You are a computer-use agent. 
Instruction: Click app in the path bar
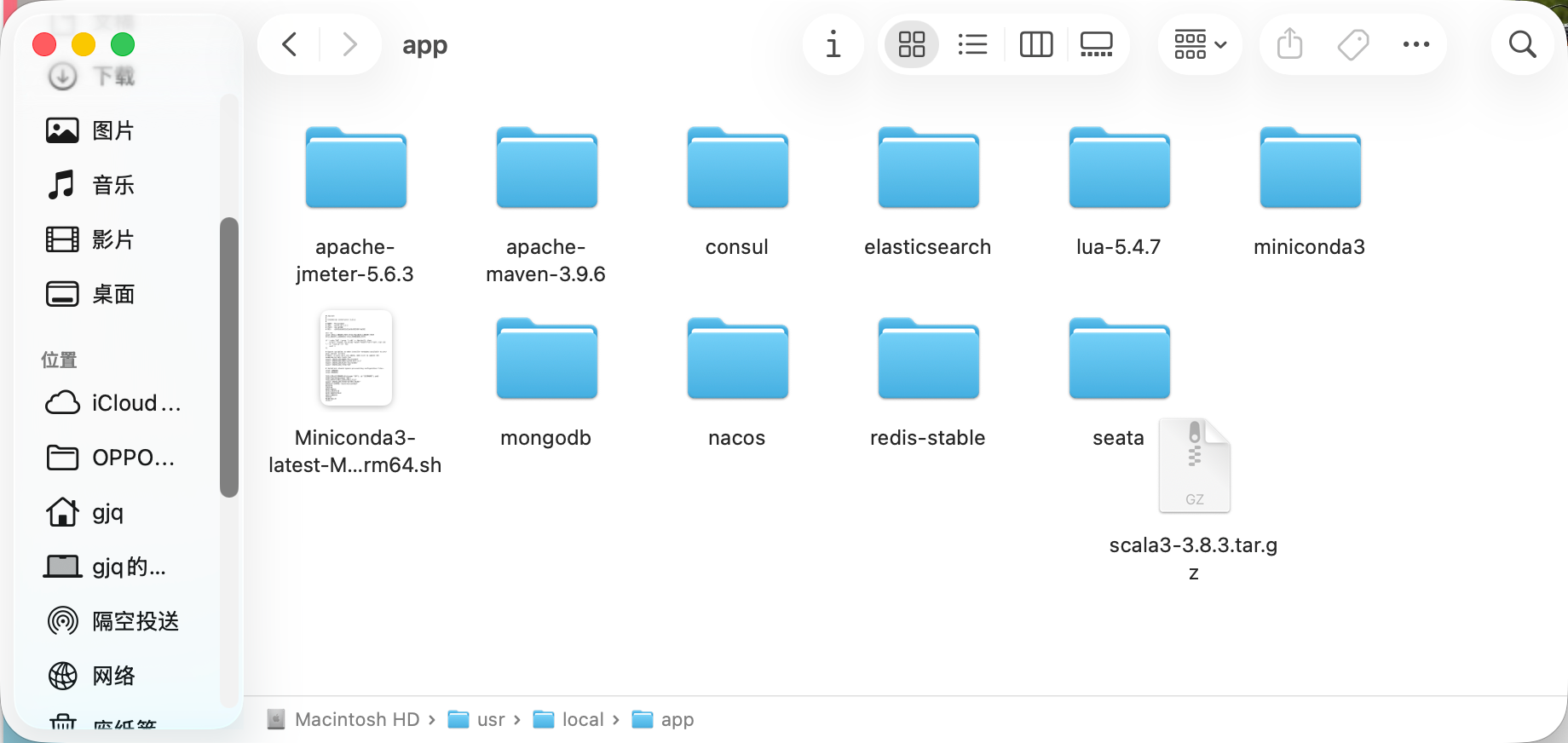pos(664,720)
